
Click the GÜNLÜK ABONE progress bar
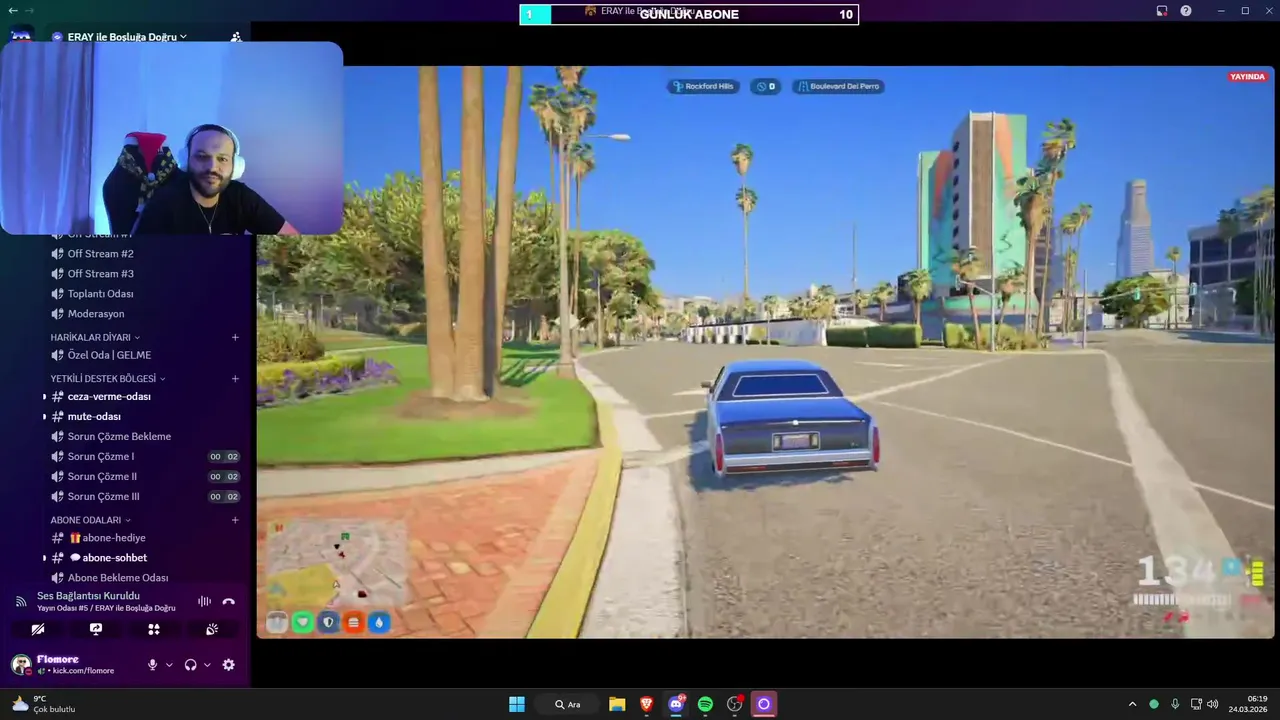689,14
